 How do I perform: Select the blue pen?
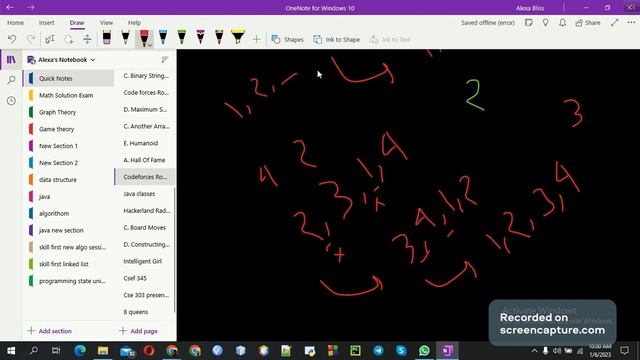click(163, 38)
